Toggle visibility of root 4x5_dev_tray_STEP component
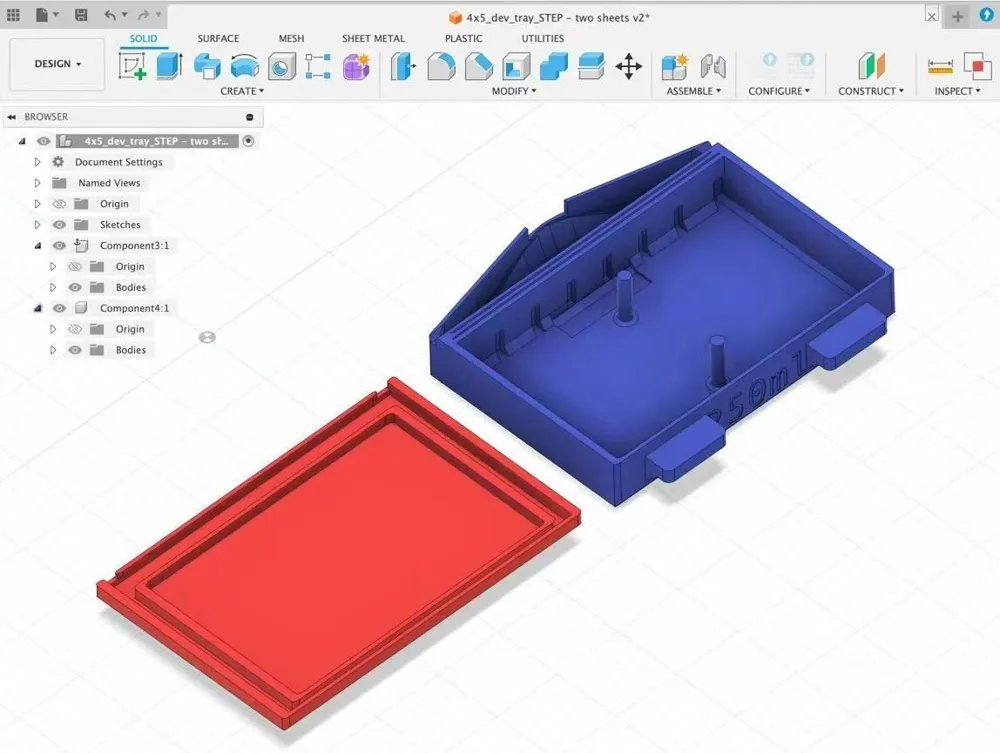The height and width of the screenshot is (753, 1000). point(43,141)
